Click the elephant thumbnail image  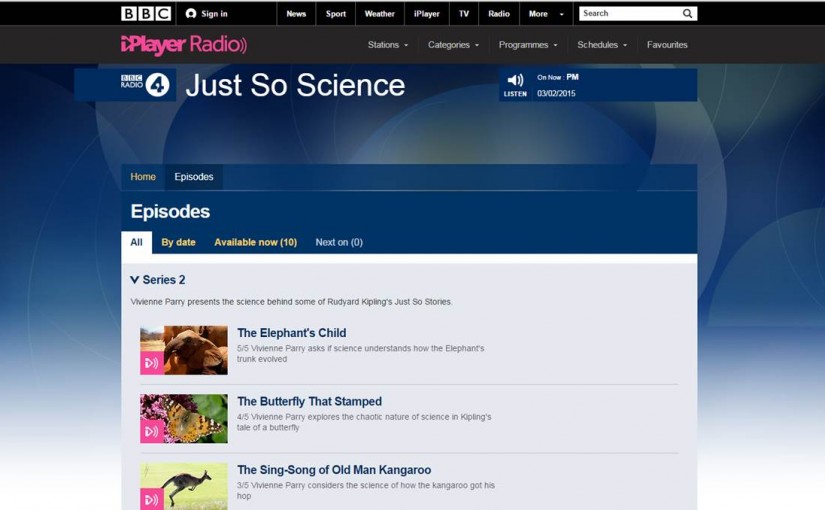pyautogui.click(x=184, y=350)
